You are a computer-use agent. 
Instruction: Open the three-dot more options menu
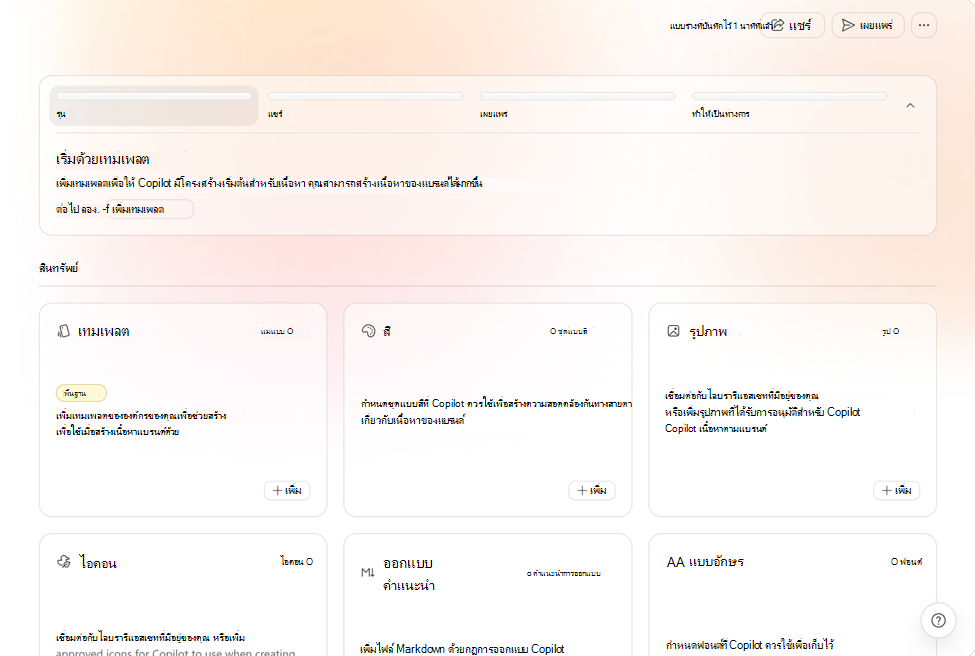click(x=924, y=25)
